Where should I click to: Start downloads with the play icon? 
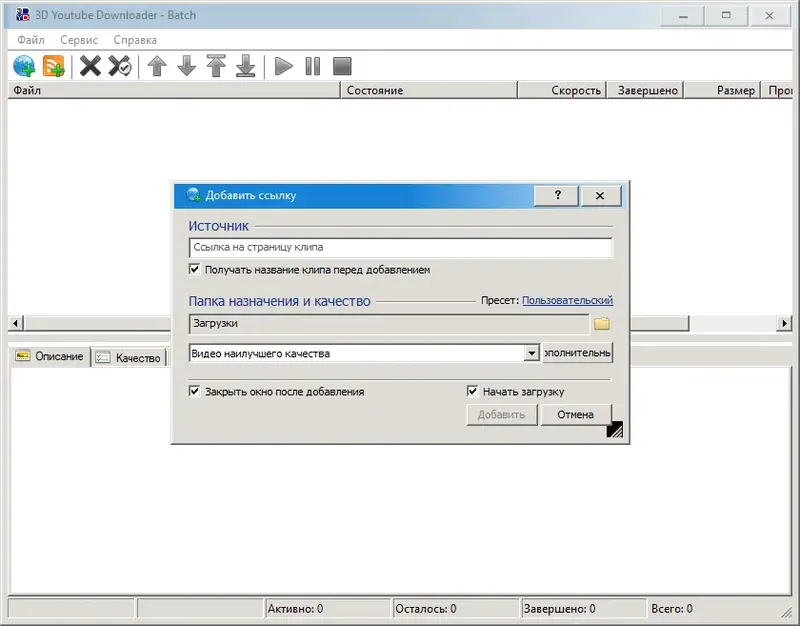(x=283, y=65)
